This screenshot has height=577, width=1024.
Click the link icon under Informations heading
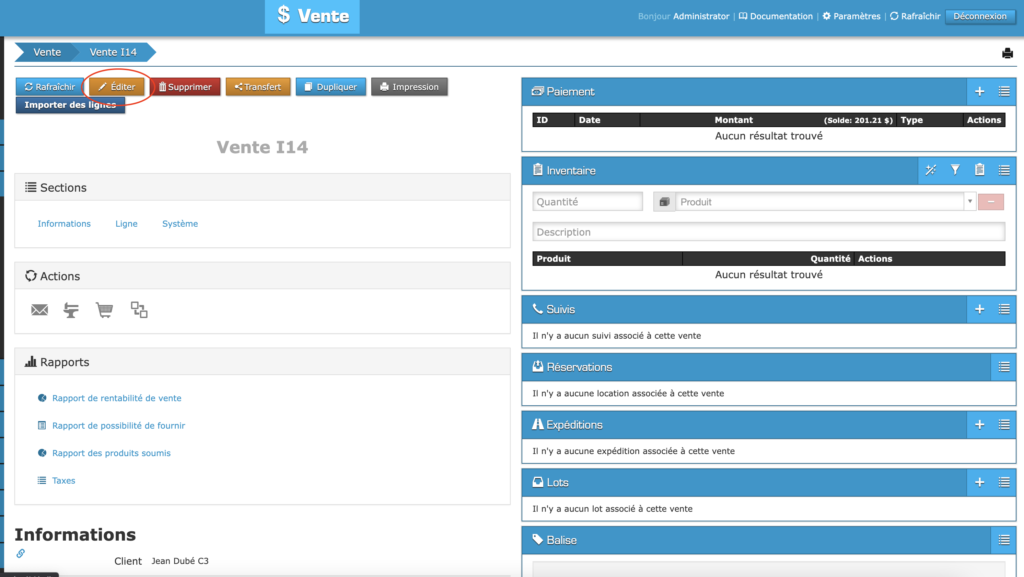point(21,553)
